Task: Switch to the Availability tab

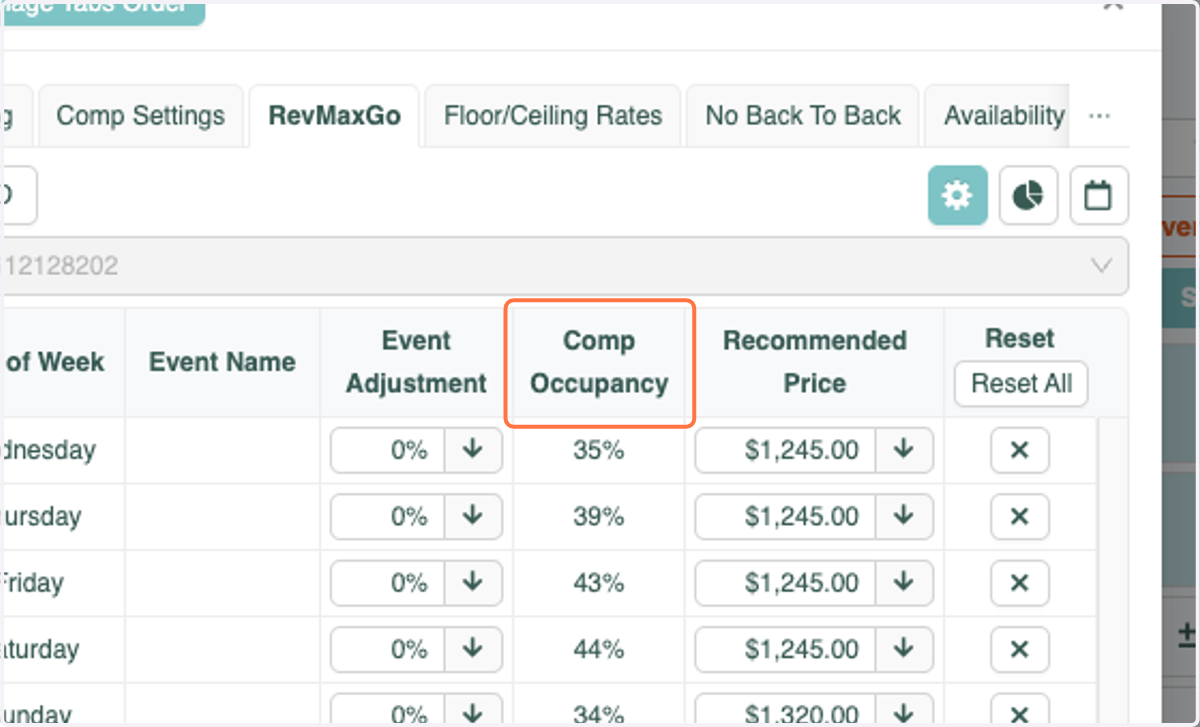Action: (998, 116)
